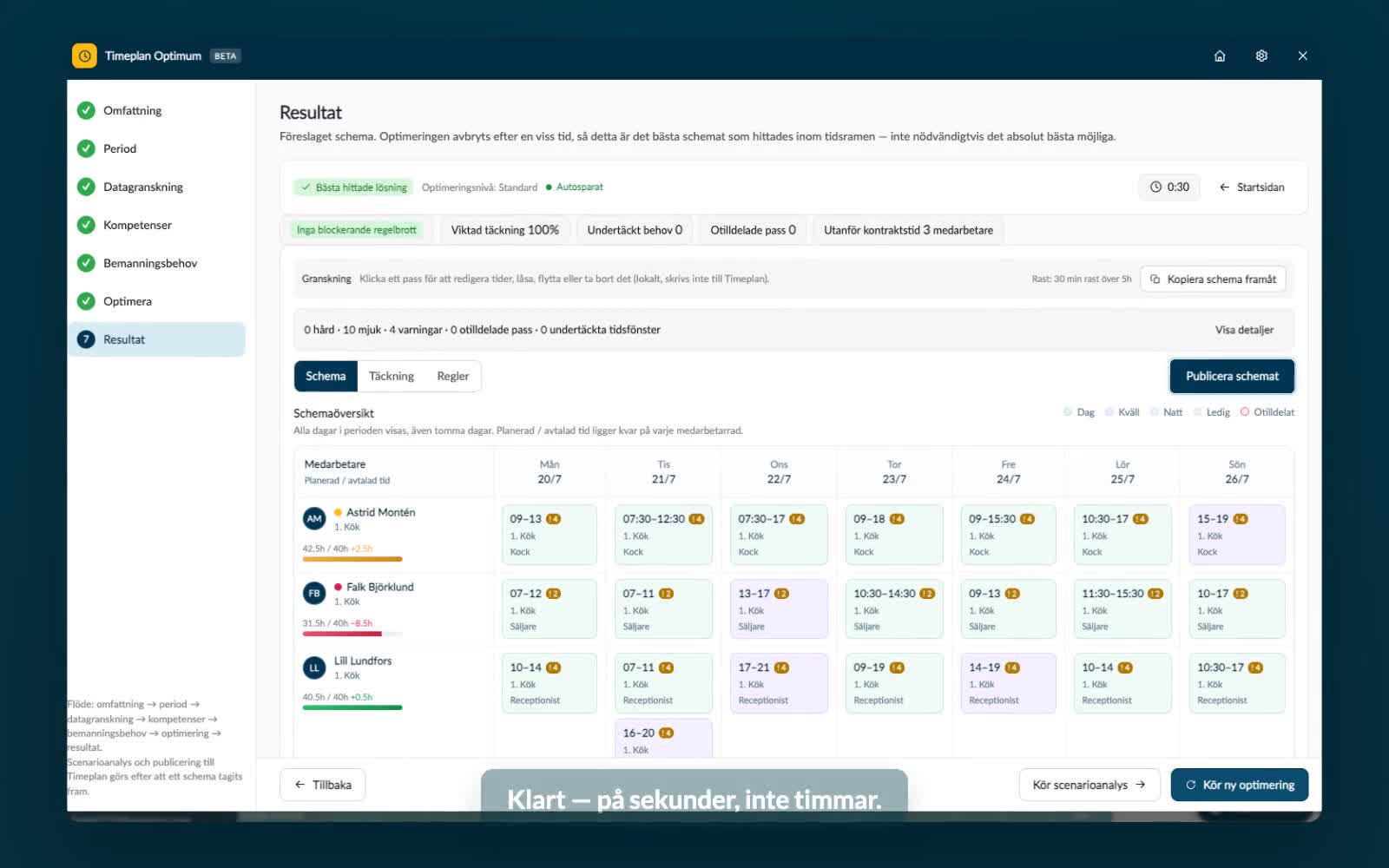Click the Period step checkmark icon
The image size is (1389, 868).
(x=86, y=148)
